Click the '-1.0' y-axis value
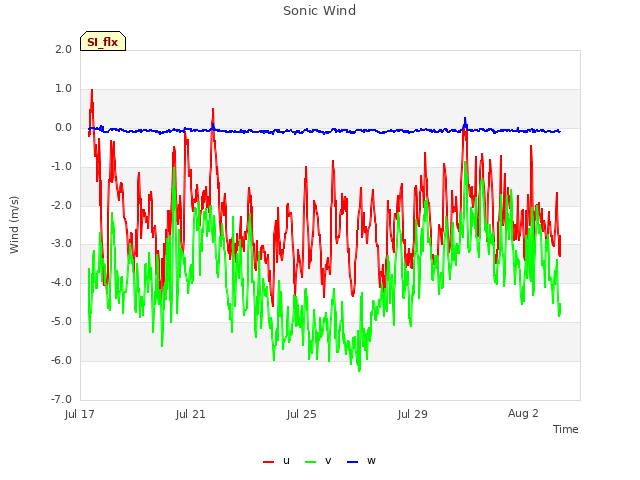 [62, 166]
